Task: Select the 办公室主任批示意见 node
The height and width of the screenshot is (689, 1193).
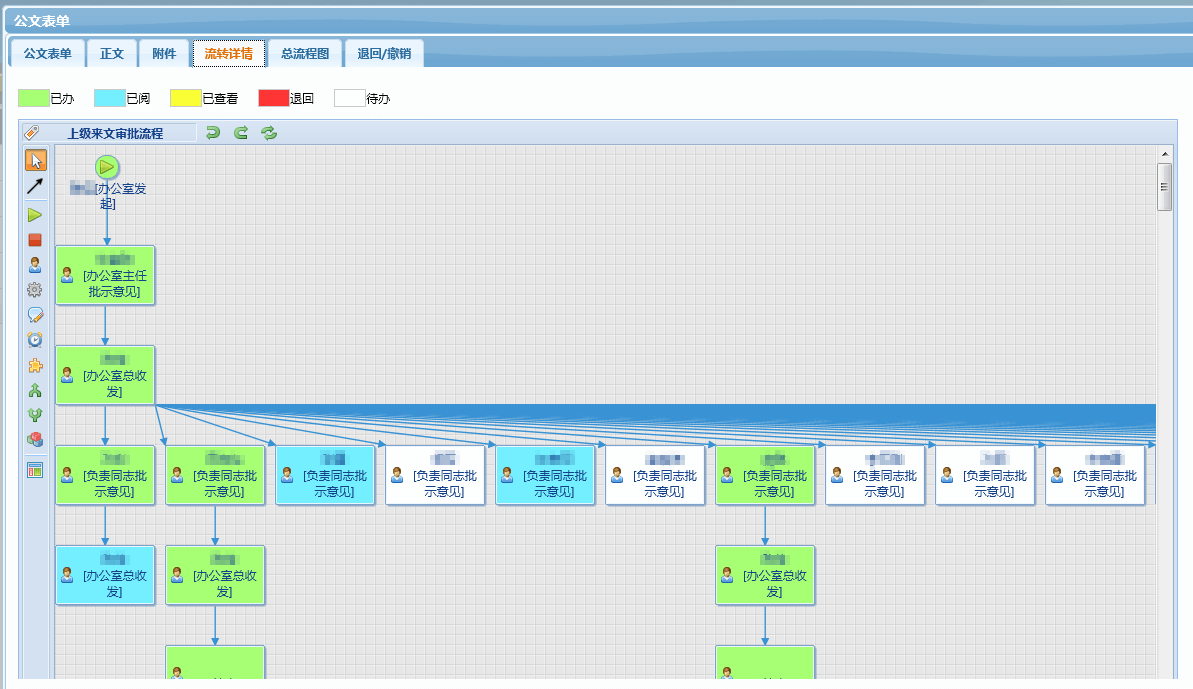Action: pos(105,275)
